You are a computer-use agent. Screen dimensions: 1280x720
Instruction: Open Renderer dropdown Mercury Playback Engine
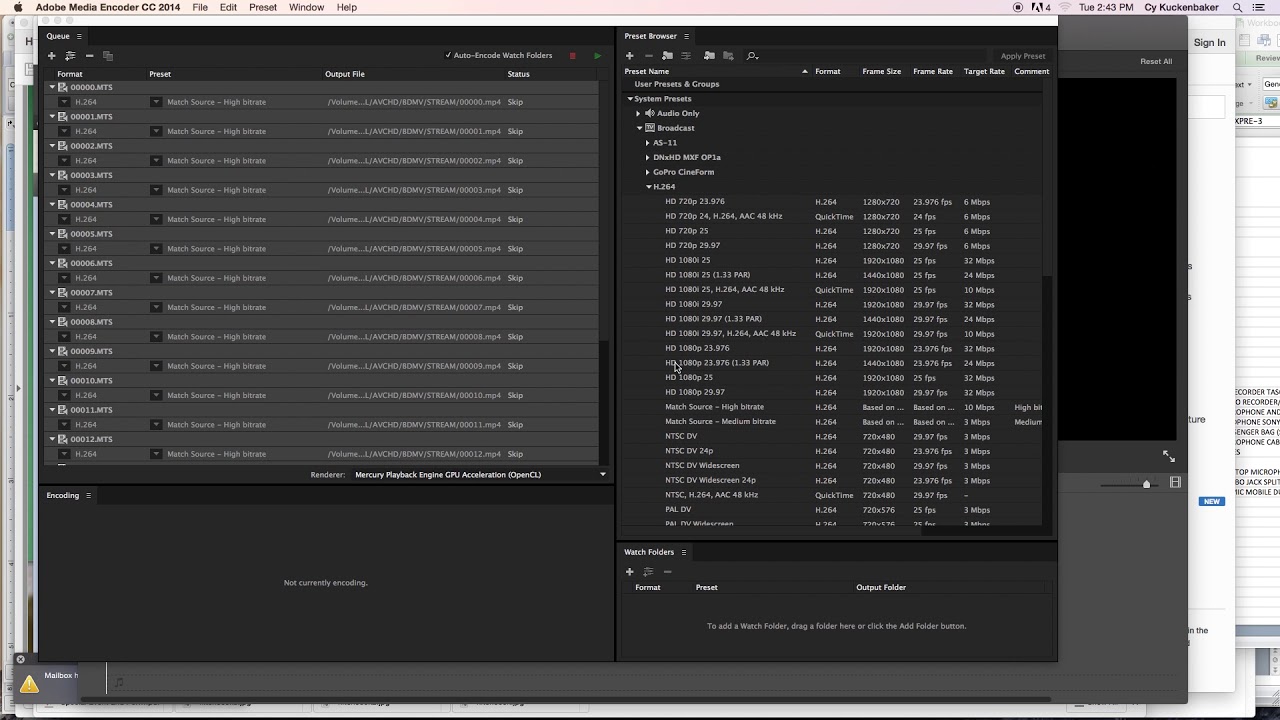click(478, 475)
